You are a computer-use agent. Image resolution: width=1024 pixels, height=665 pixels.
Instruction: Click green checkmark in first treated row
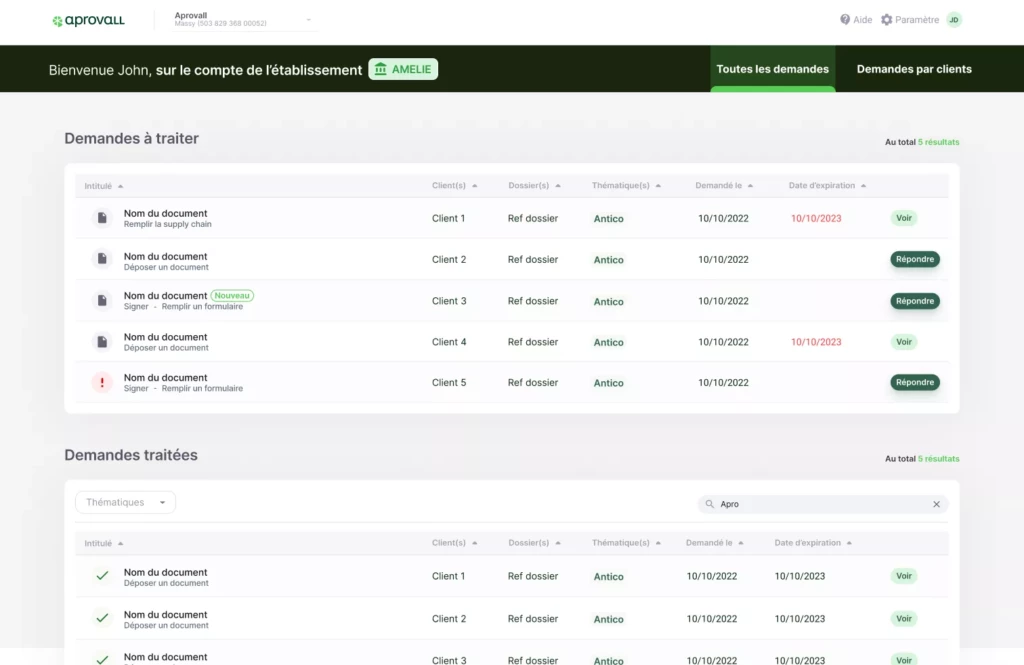(x=102, y=576)
